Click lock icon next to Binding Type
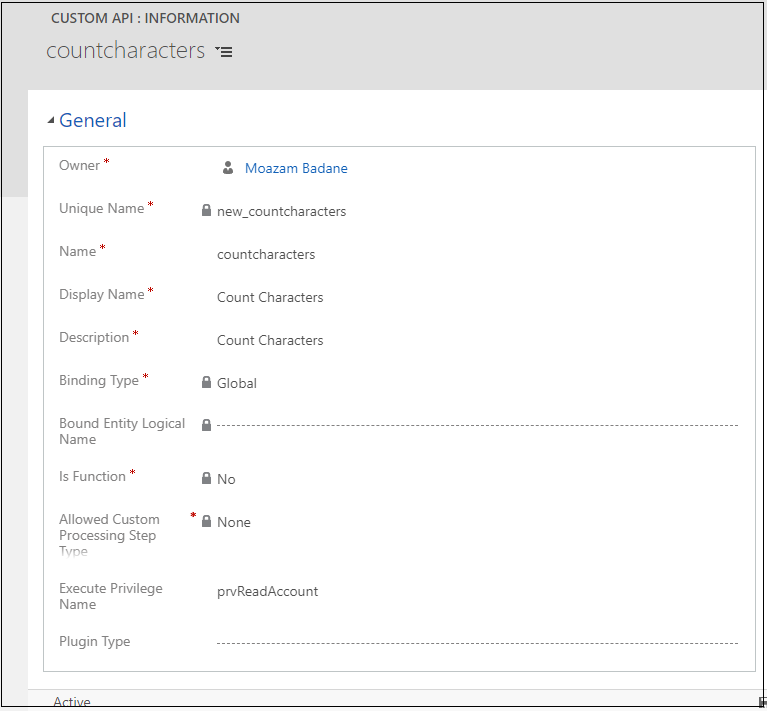Viewport: 767px width, 711px height. point(206,382)
